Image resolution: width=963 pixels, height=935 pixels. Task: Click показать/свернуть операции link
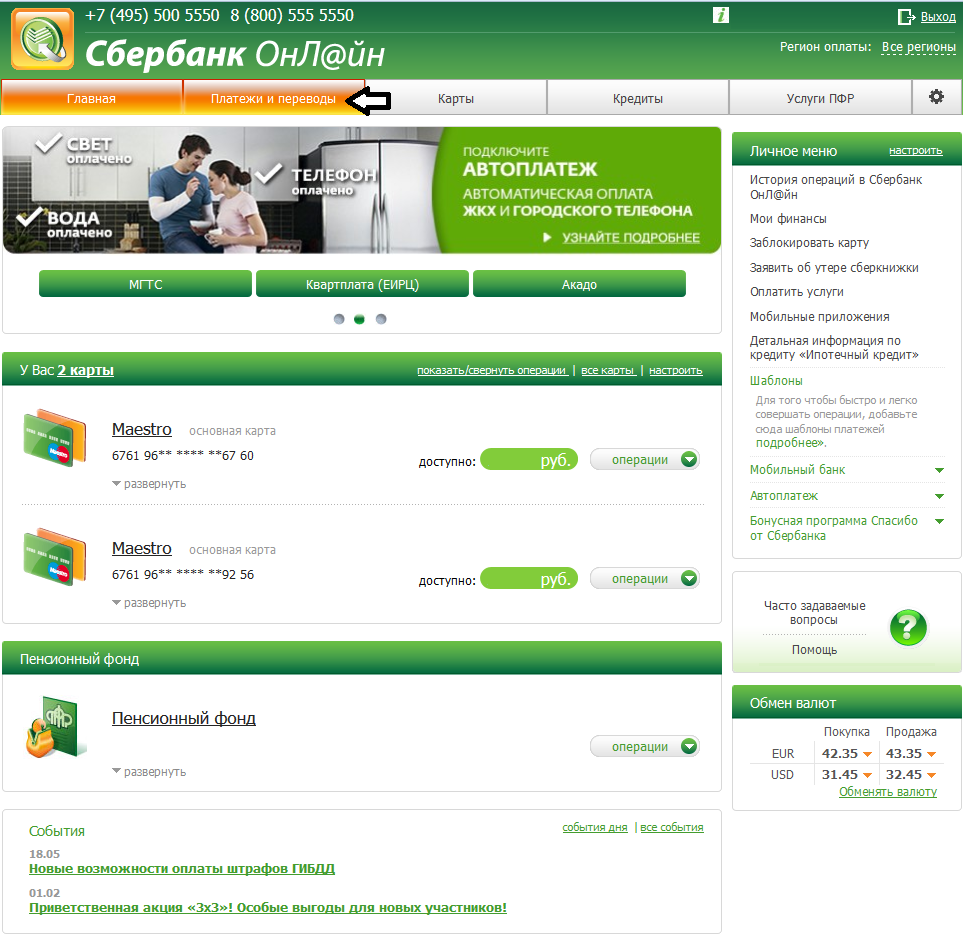pos(492,370)
